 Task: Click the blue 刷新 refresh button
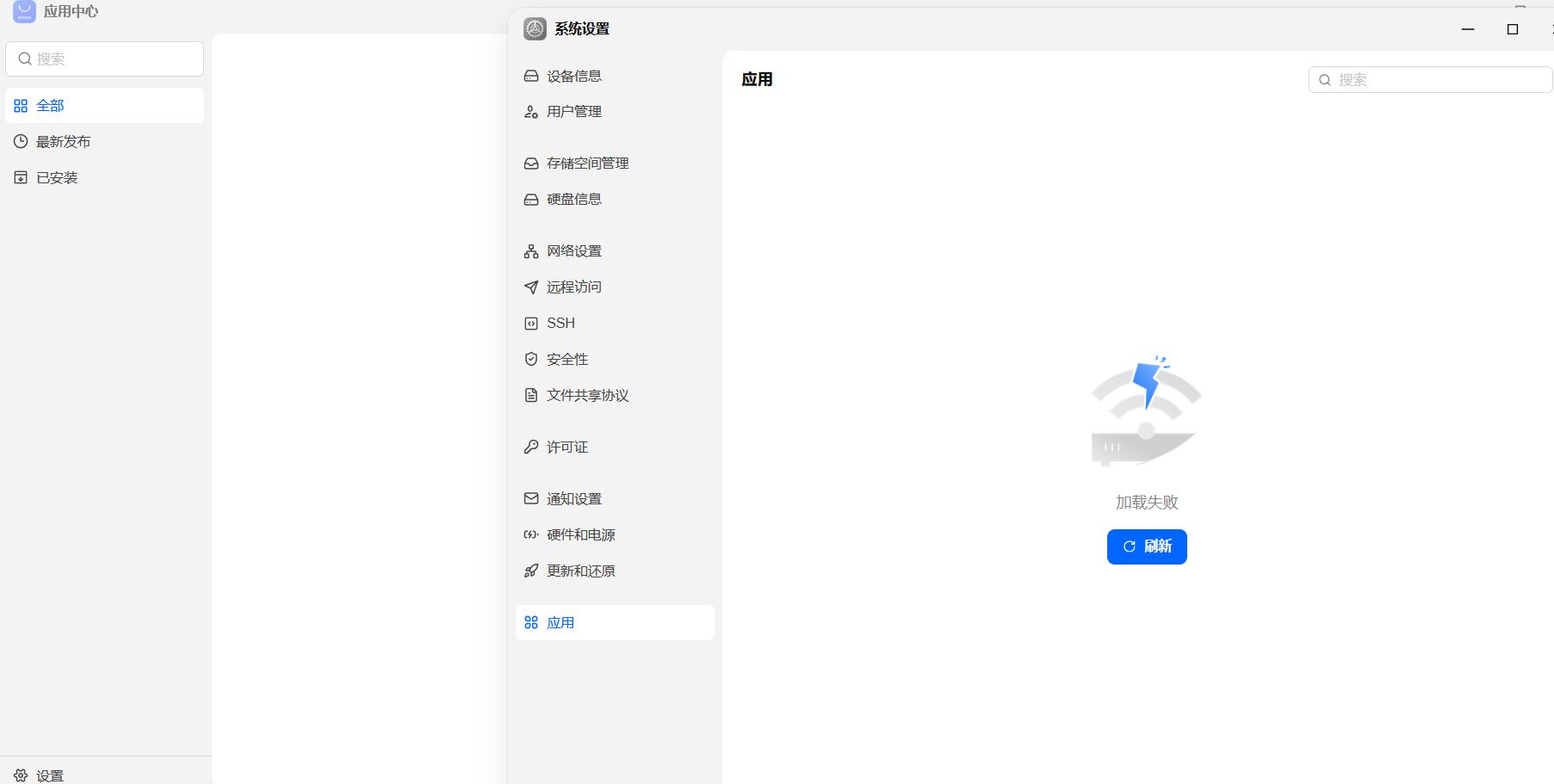(x=1147, y=546)
